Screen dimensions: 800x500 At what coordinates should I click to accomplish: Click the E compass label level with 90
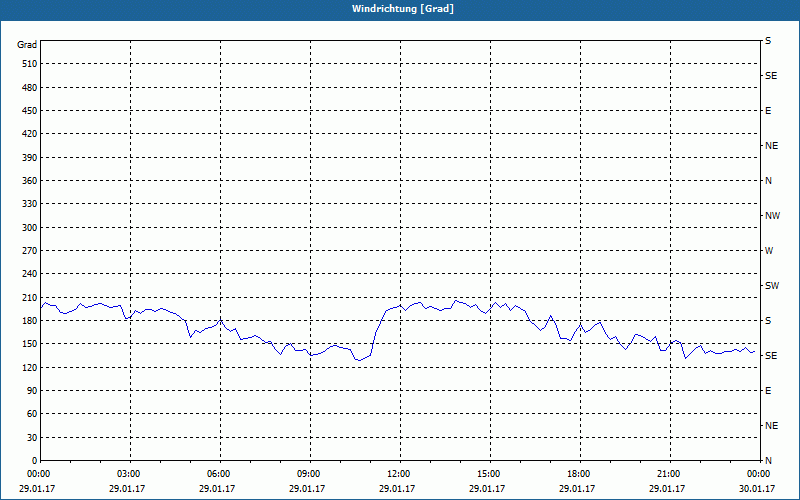[768, 391]
